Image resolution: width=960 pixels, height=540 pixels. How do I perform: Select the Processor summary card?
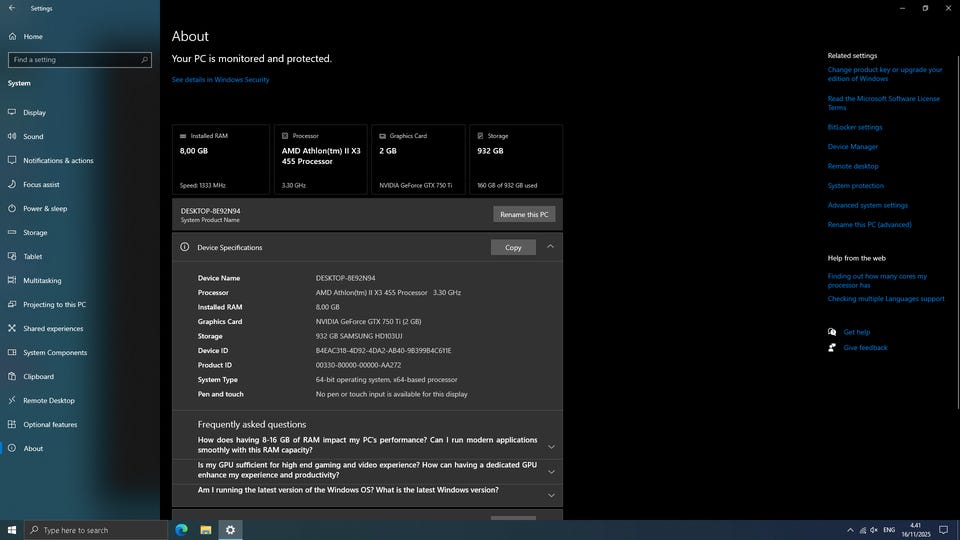click(x=321, y=159)
